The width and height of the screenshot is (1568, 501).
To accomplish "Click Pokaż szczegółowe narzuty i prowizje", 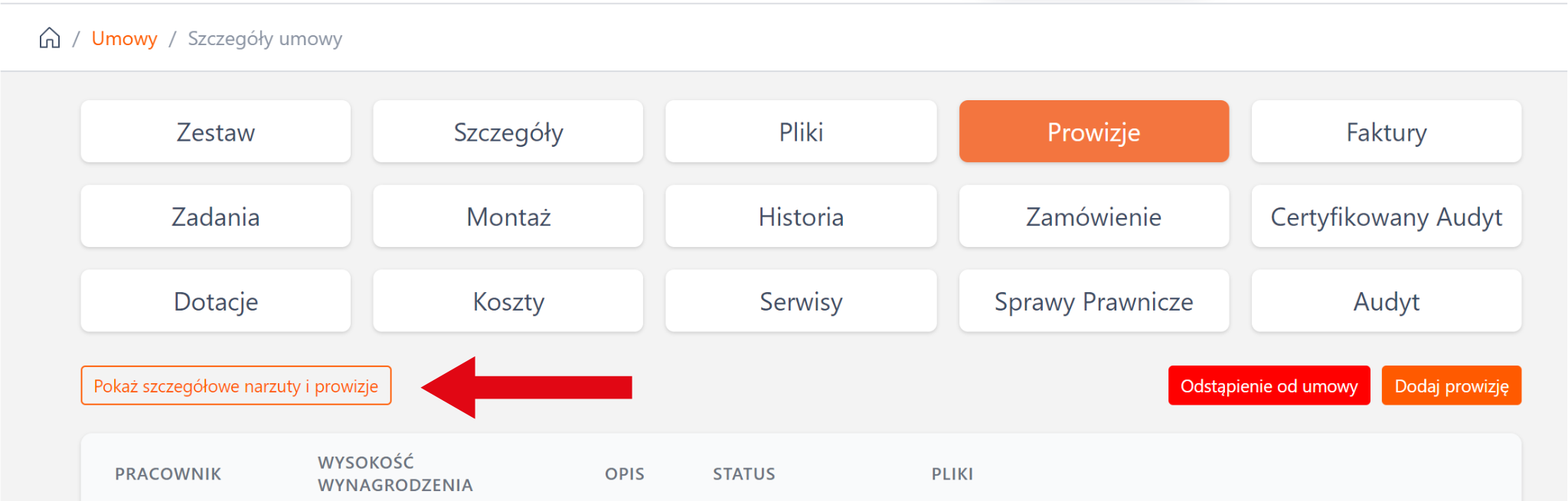I will click(236, 386).
